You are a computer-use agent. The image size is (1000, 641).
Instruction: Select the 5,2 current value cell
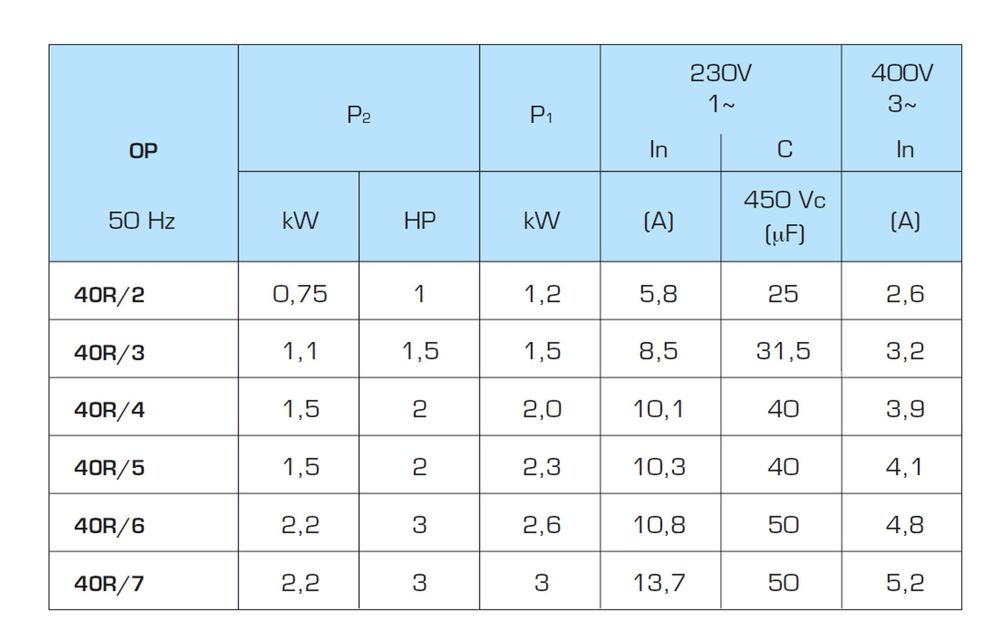pos(904,582)
